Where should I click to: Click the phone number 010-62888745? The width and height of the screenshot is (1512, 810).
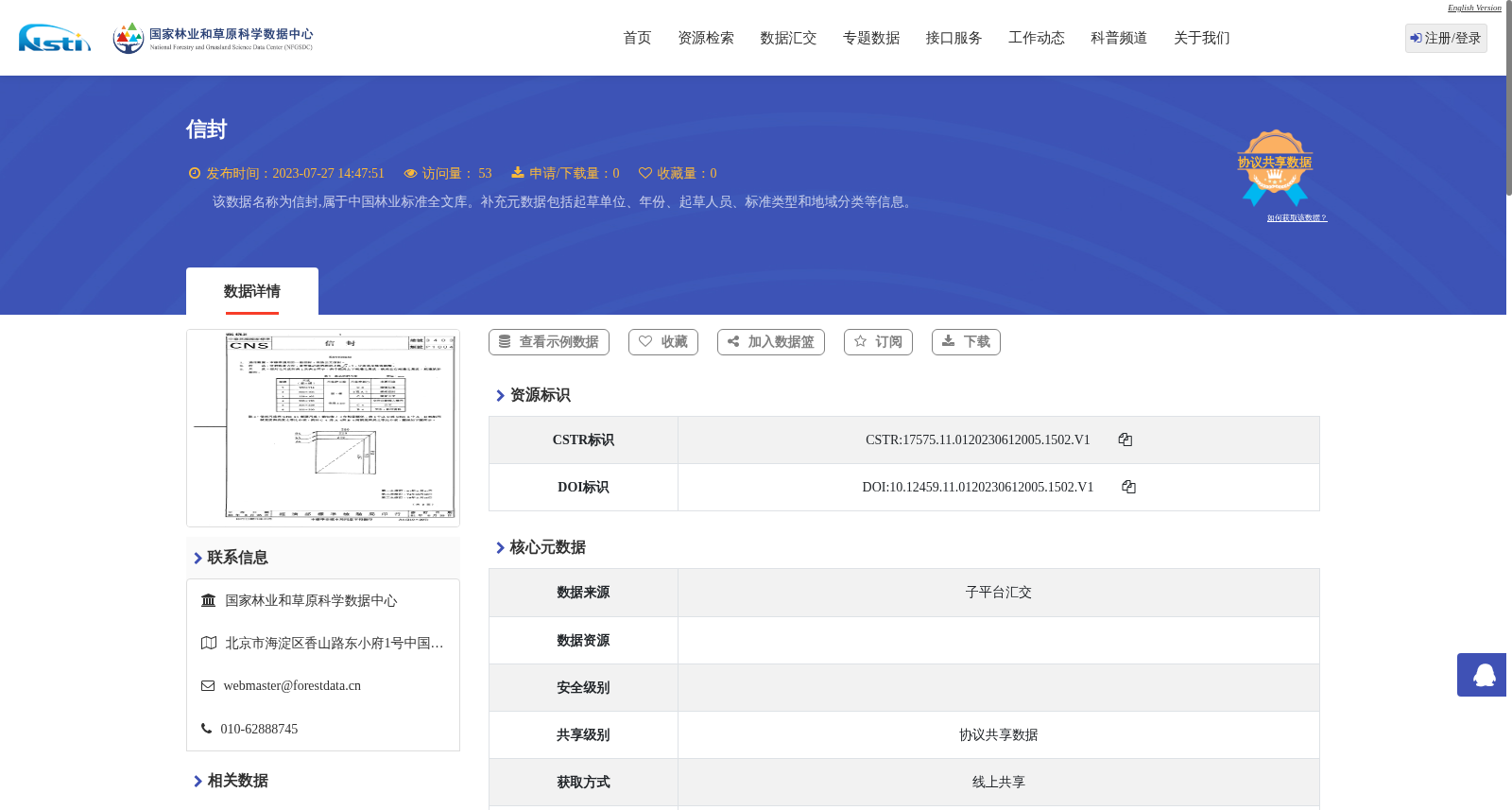tap(259, 729)
